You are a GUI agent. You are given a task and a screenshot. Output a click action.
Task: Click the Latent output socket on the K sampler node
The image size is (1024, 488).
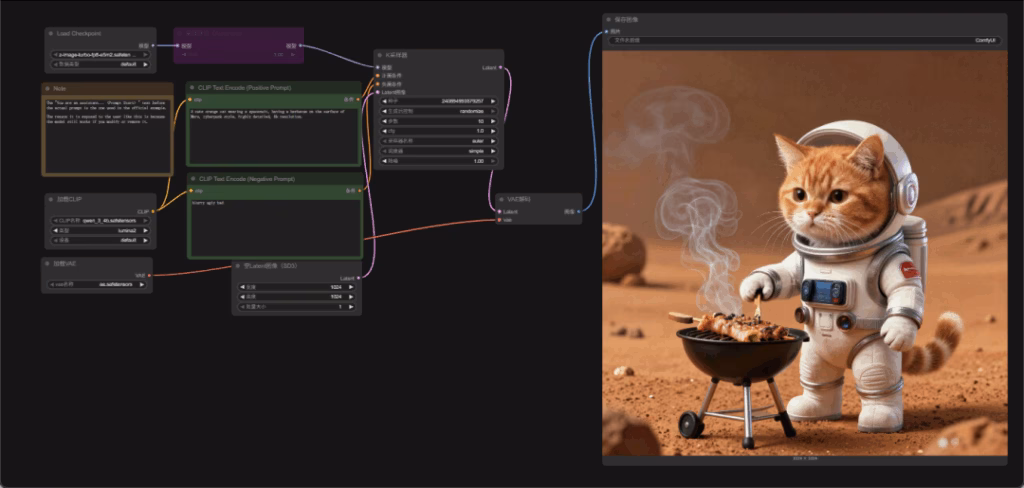500,68
